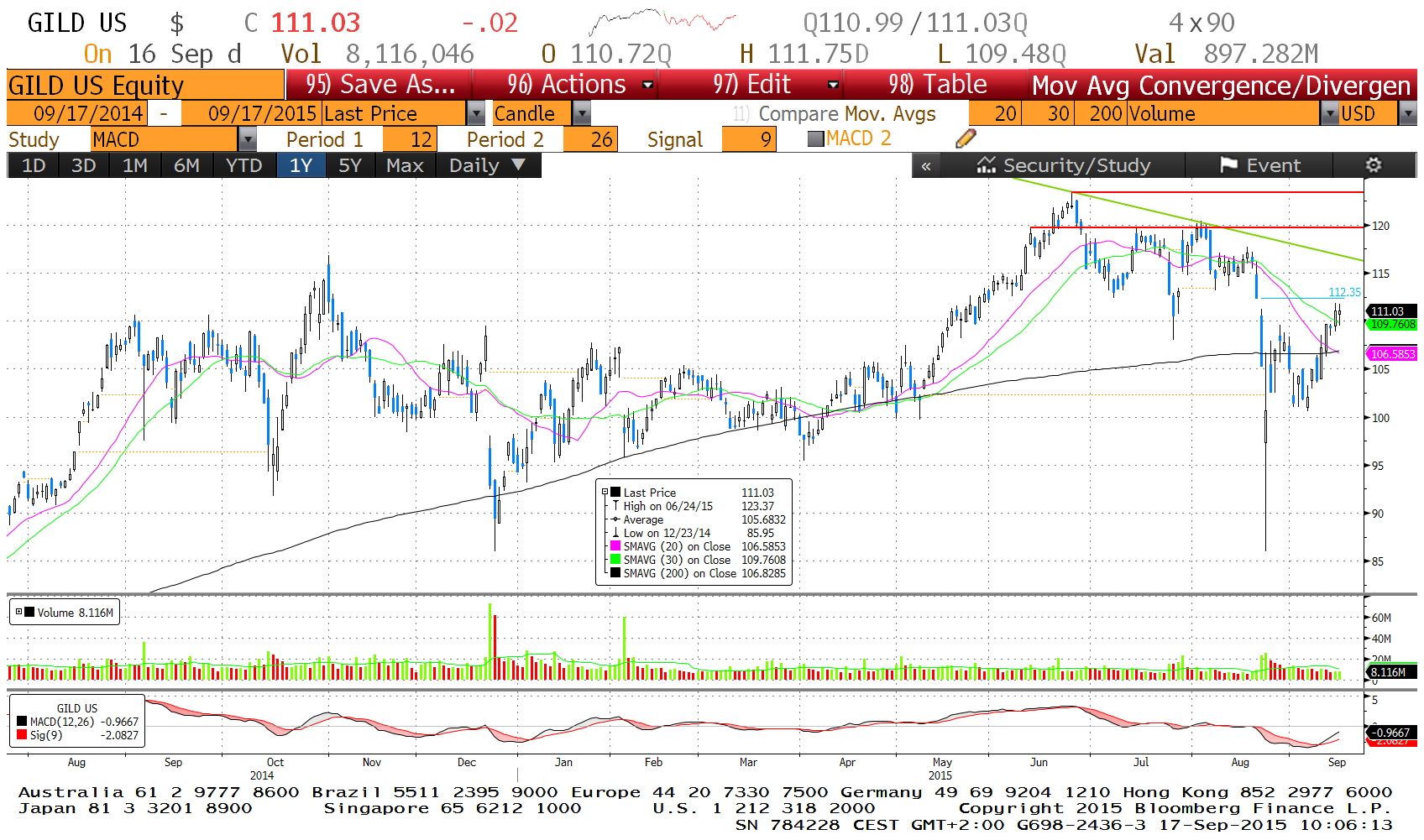Click the double-chevron collapse panel icon
The image size is (1424, 840).
(925, 166)
